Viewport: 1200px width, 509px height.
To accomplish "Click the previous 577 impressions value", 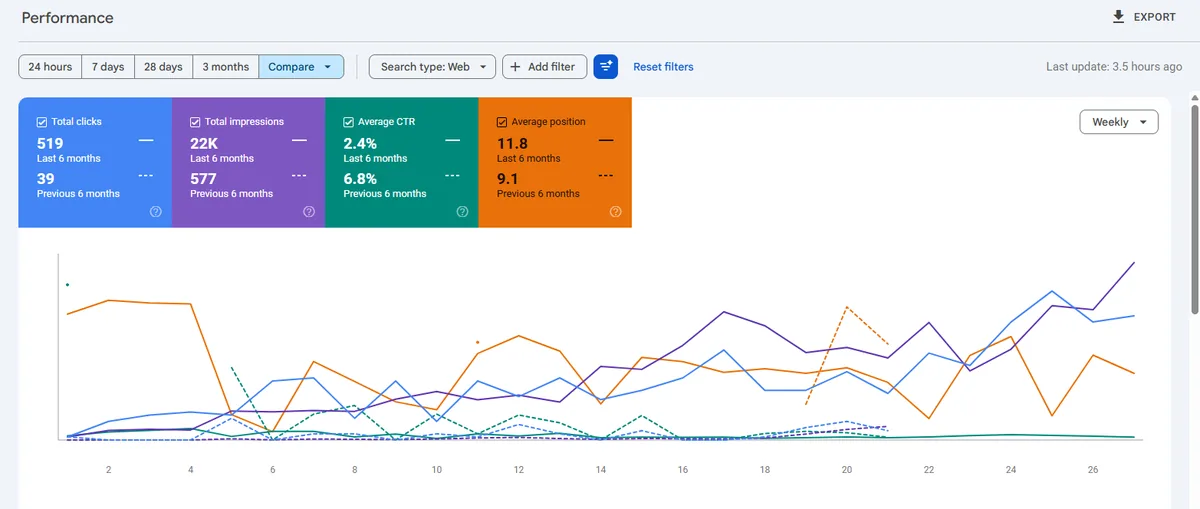I will pos(203,178).
